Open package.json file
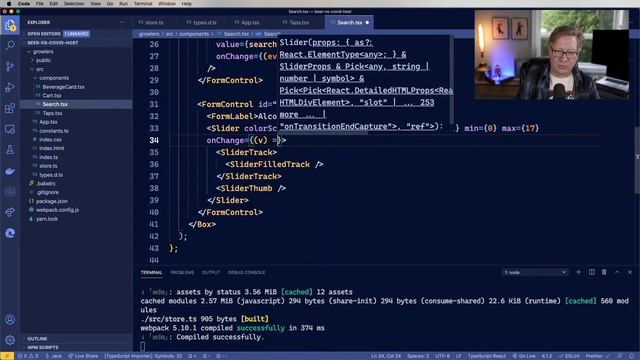 51,201
